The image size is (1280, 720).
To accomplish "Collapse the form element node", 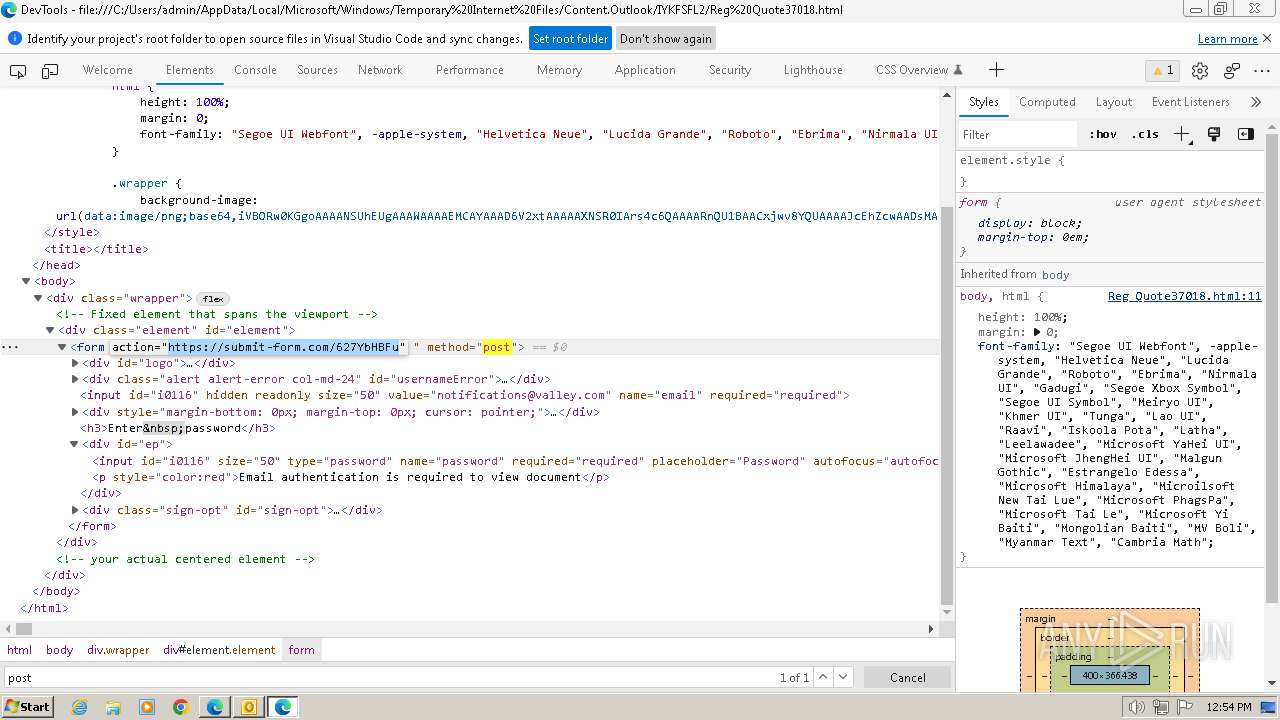I will 63,347.
